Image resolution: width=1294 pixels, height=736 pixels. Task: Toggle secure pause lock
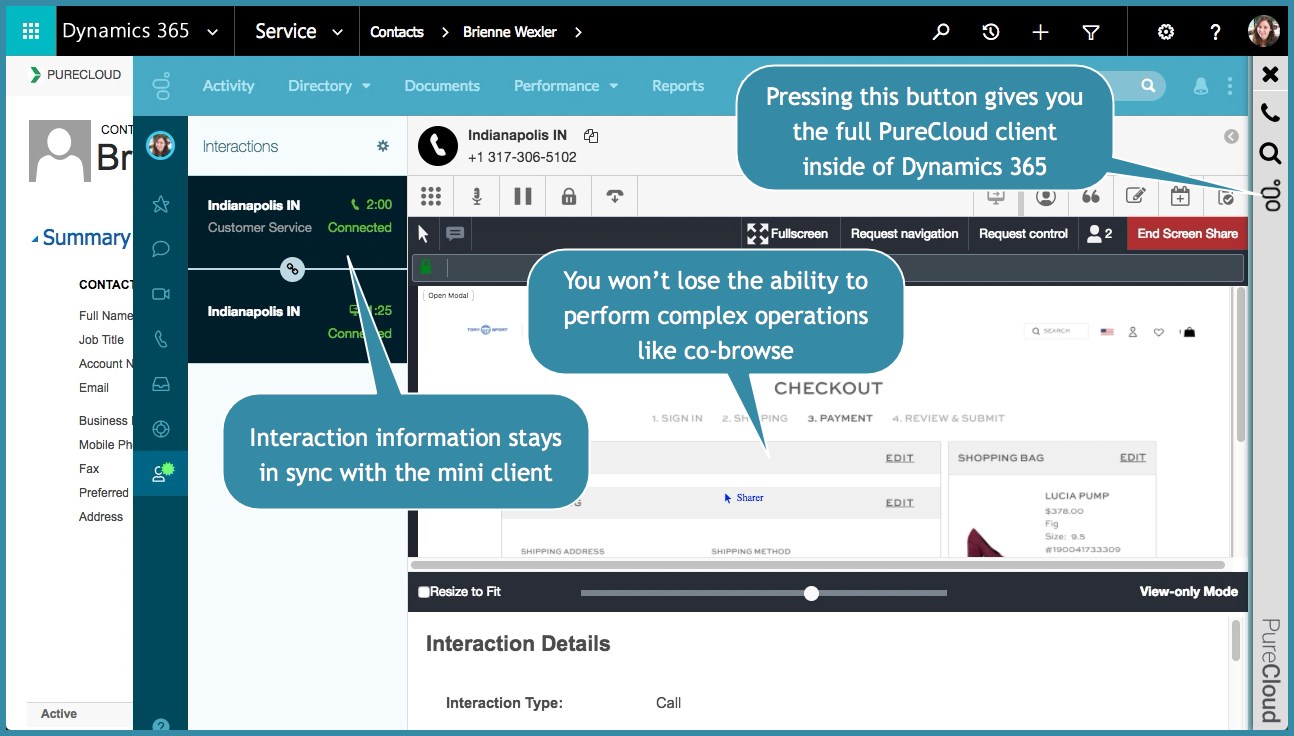569,196
